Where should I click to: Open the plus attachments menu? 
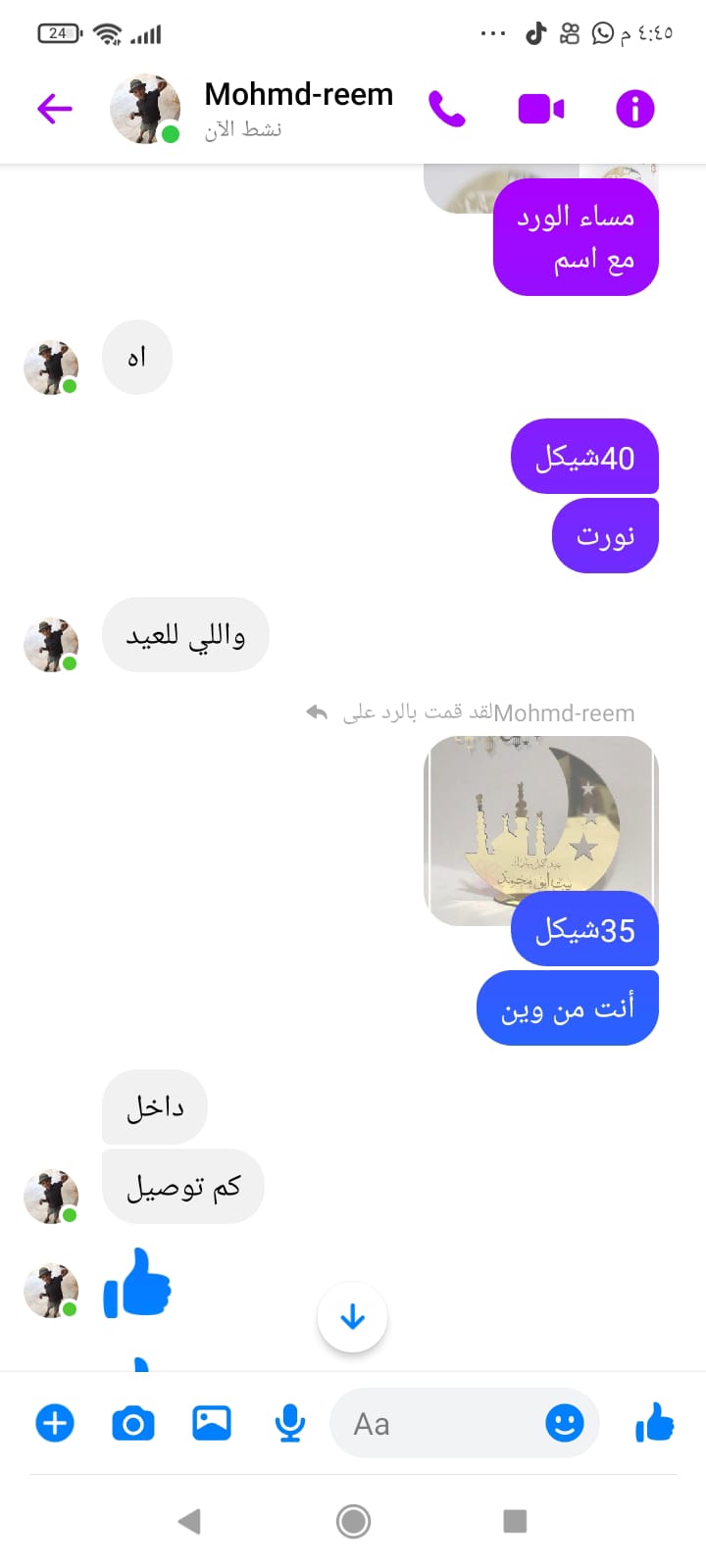(55, 1423)
